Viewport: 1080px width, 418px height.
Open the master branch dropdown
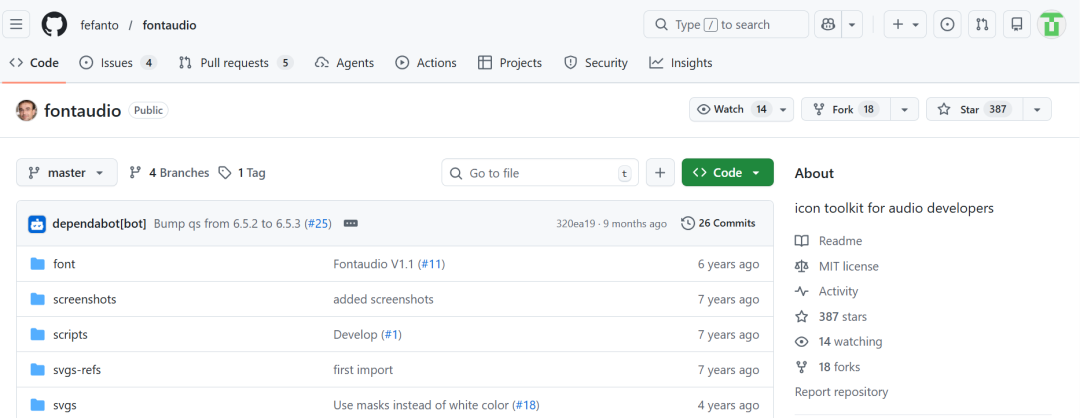coord(67,173)
